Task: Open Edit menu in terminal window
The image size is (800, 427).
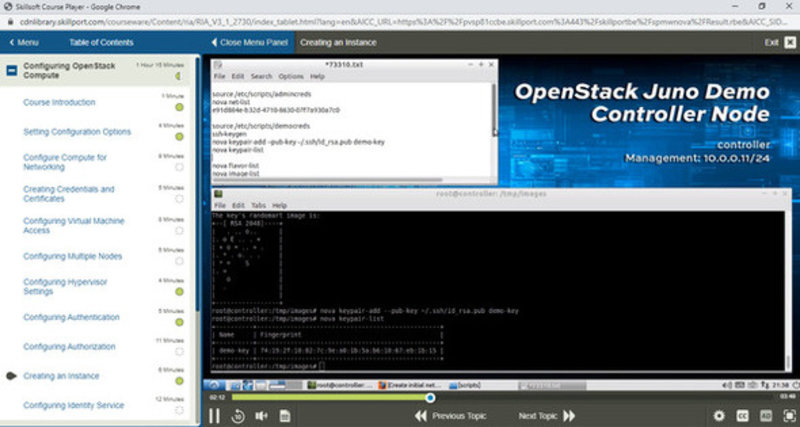Action: pyautogui.click(x=238, y=205)
